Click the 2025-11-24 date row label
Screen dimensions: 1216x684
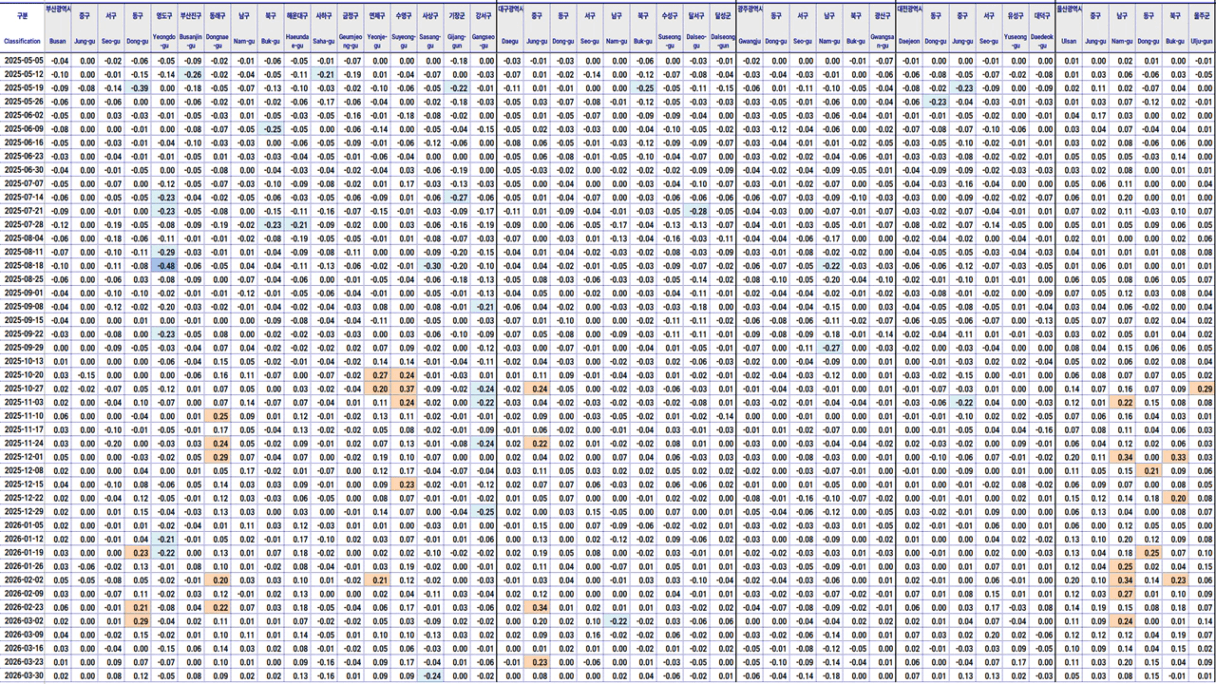click(23, 443)
